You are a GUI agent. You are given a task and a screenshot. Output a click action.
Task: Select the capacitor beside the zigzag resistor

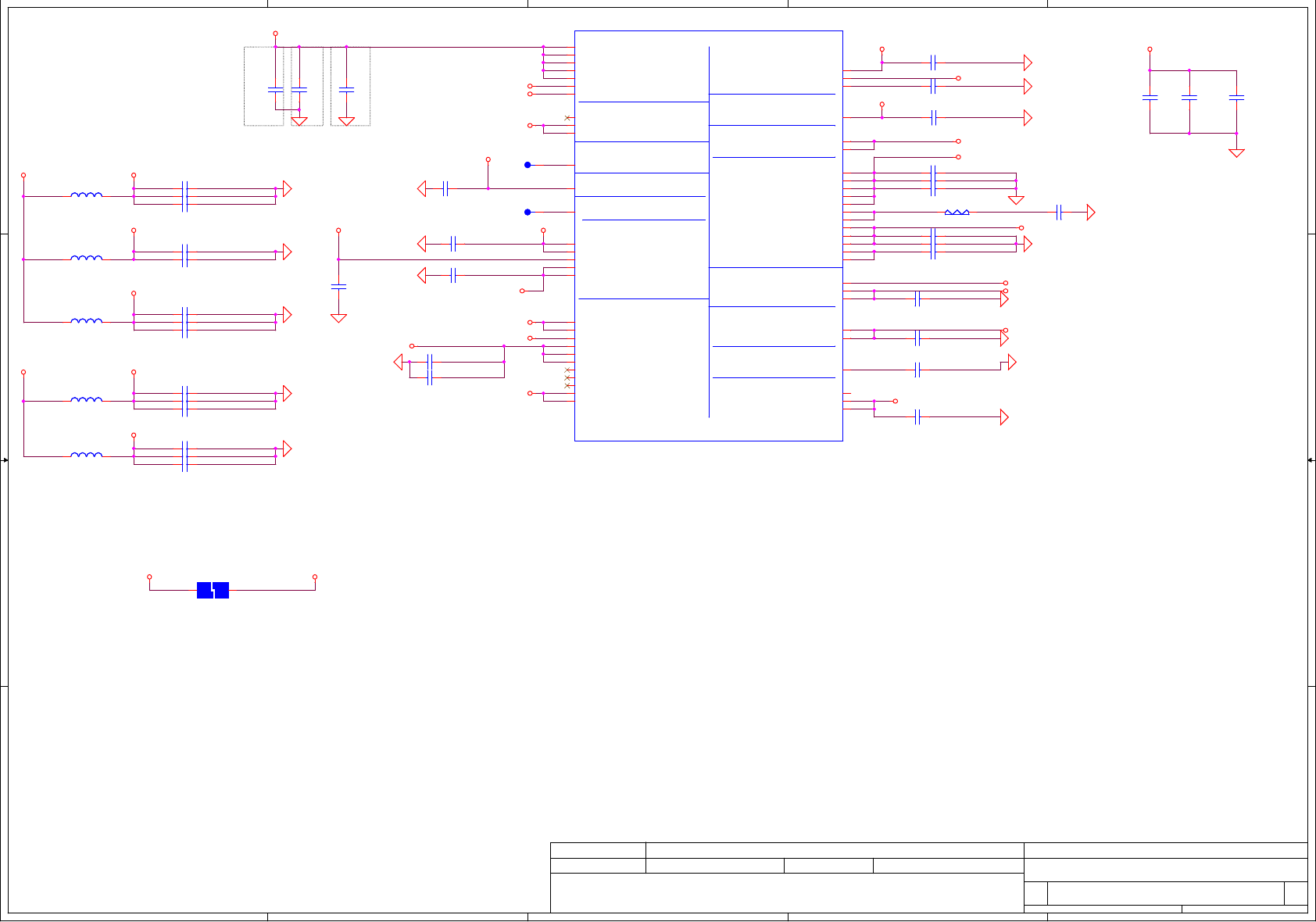pos(1059,212)
